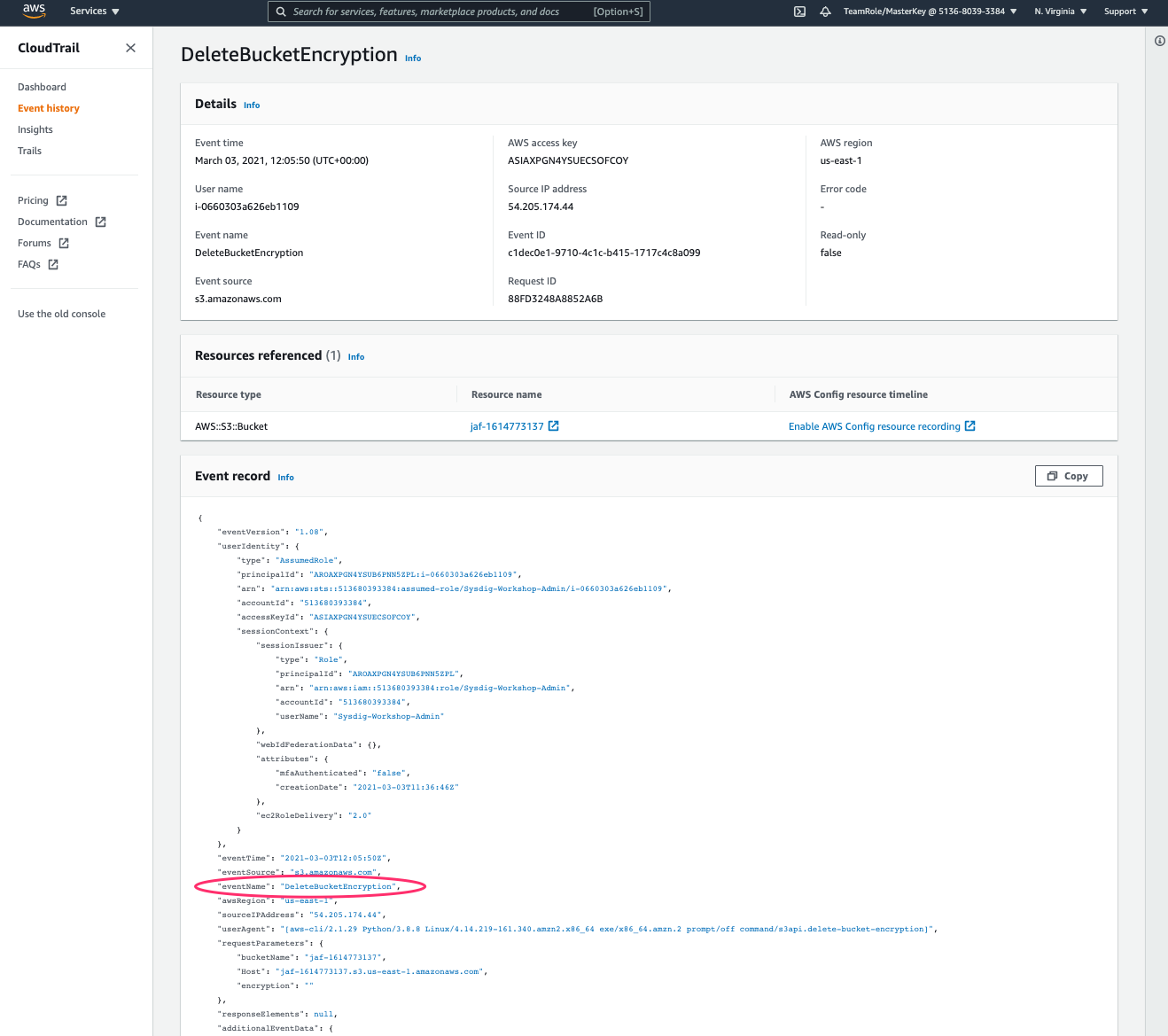Select request ID 88FD3248A8852A6B value
This screenshot has width=1168, height=1036.
(x=556, y=299)
